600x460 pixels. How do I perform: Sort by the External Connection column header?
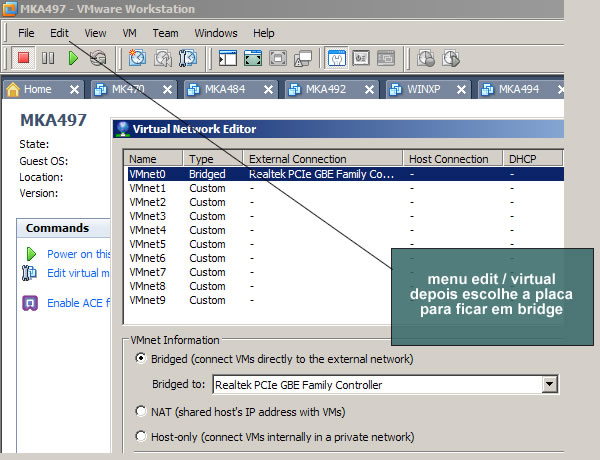[323, 158]
